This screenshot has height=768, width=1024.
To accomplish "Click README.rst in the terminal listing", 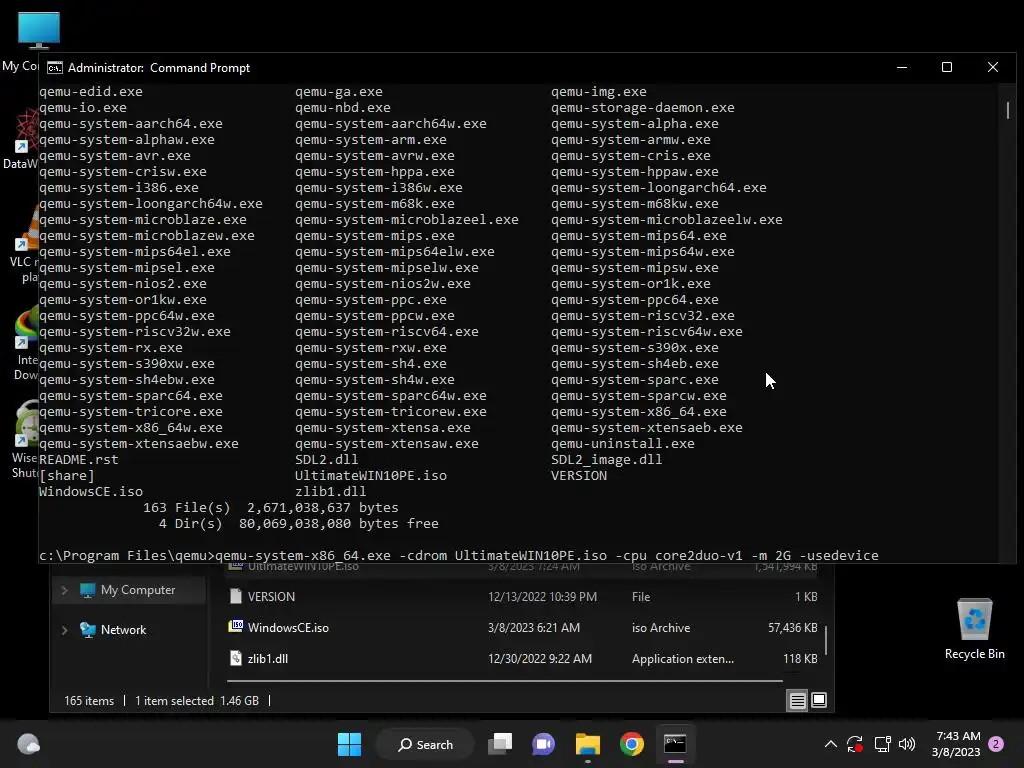I will tap(79, 460).
